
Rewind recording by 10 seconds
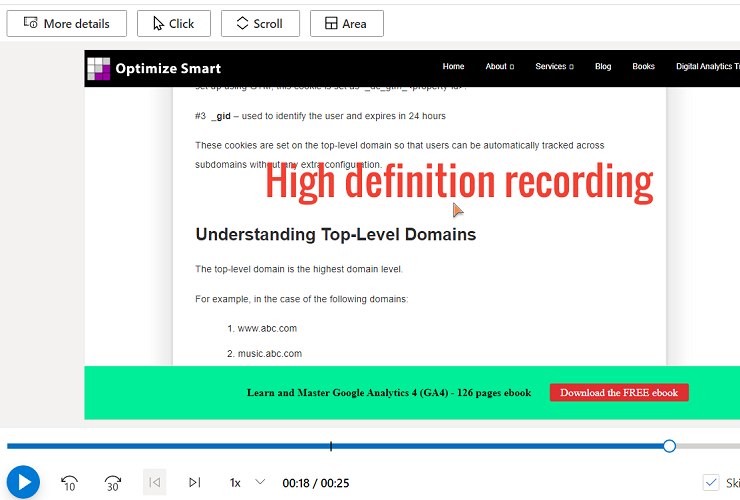(69, 483)
